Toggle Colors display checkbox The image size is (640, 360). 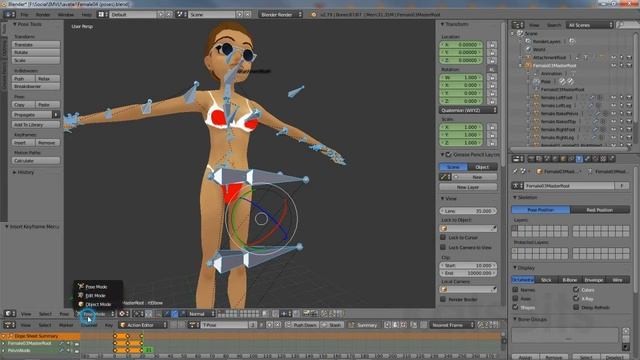click(x=576, y=289)
